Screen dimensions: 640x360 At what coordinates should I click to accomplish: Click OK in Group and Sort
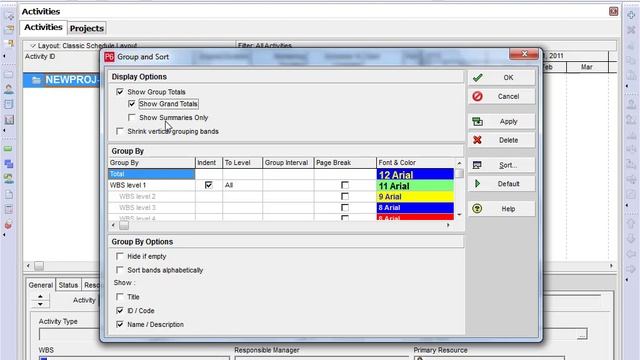pos(502,78)
